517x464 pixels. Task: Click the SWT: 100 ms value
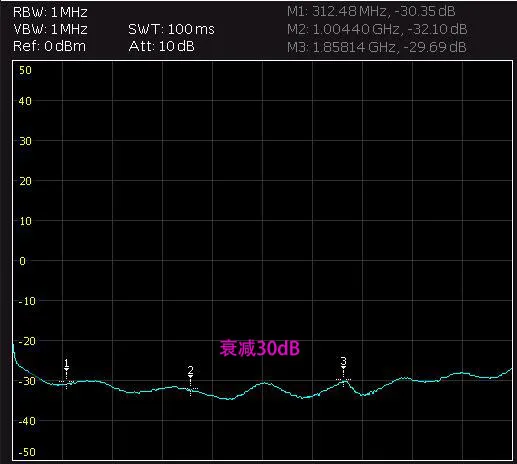point(171,29)
